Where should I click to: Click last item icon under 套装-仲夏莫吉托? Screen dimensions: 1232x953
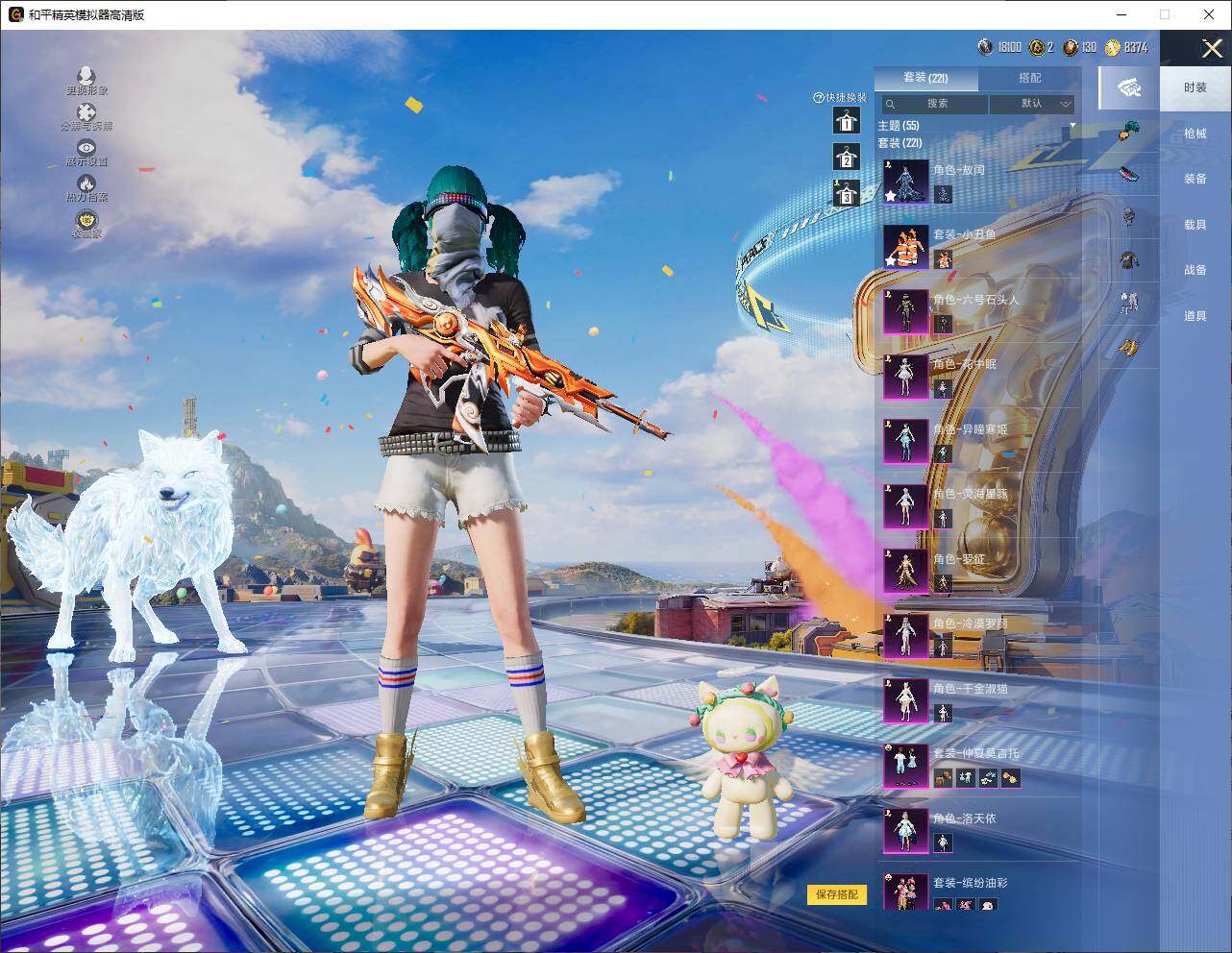click(1010, 778)
